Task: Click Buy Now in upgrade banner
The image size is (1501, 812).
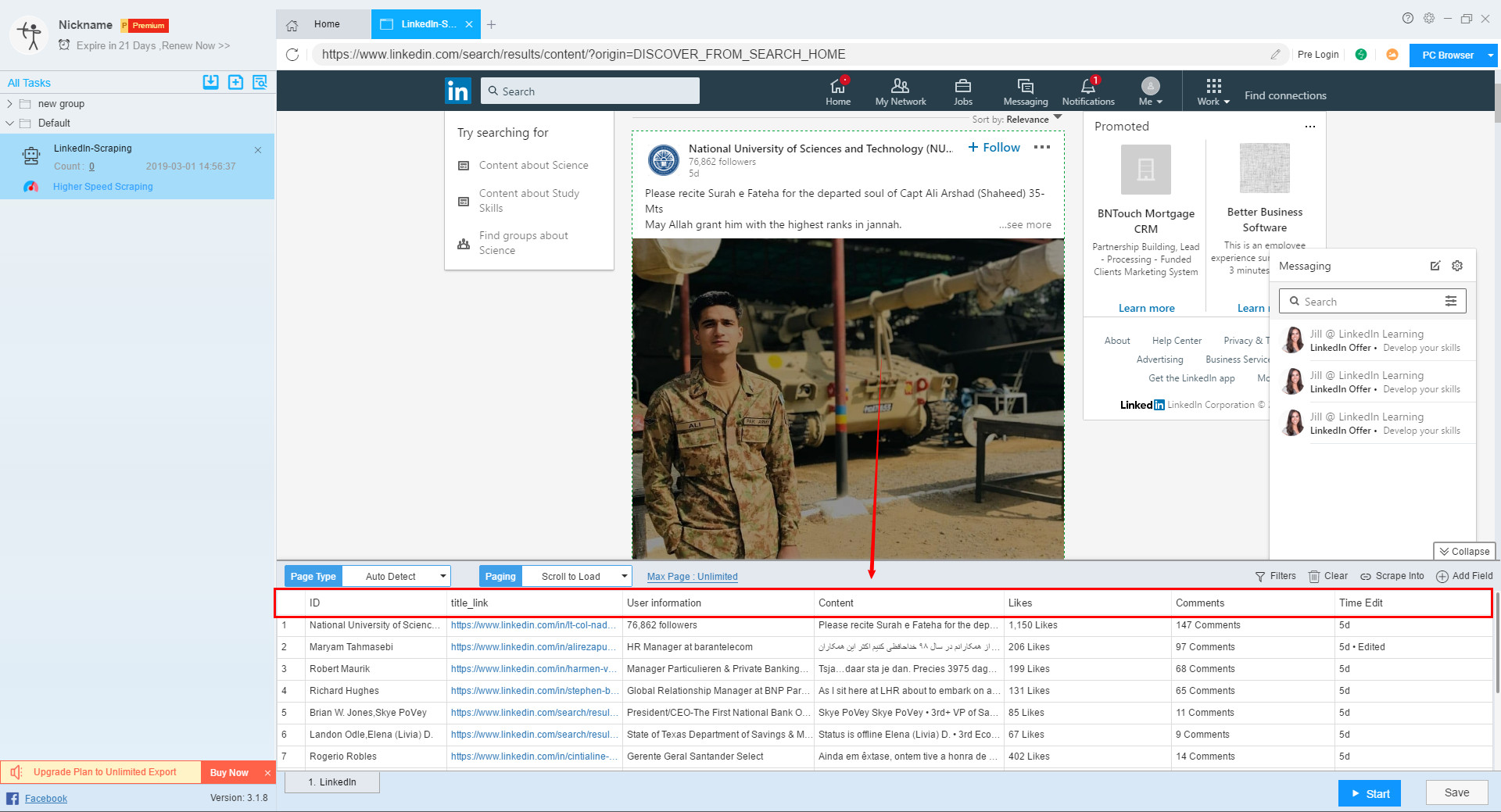Action: (229, 773)
